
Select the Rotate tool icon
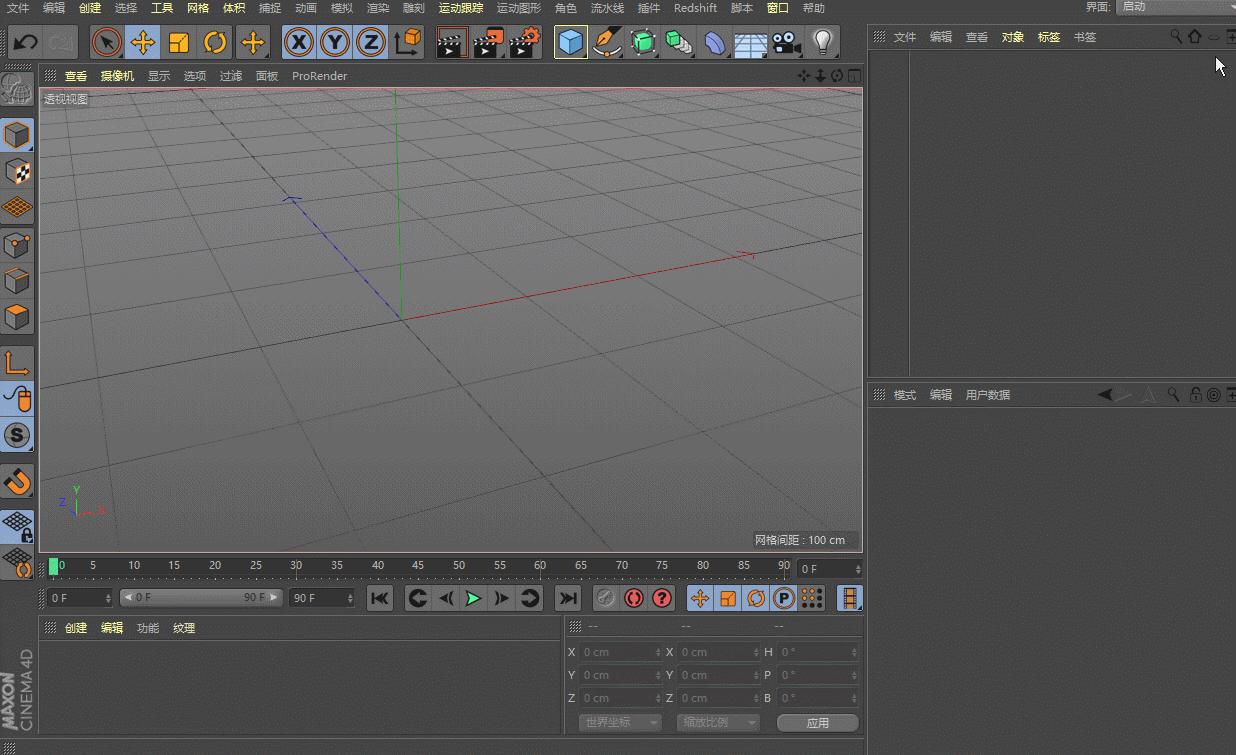coord(215,42)
